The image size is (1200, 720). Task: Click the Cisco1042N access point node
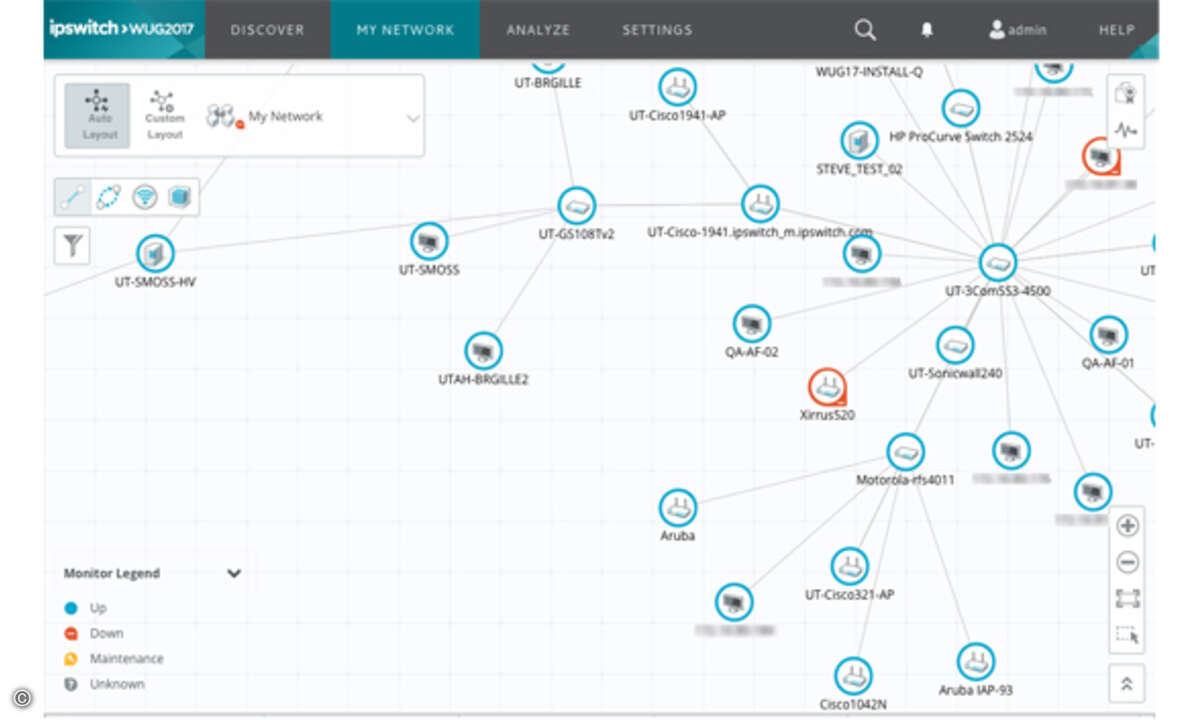853,676
